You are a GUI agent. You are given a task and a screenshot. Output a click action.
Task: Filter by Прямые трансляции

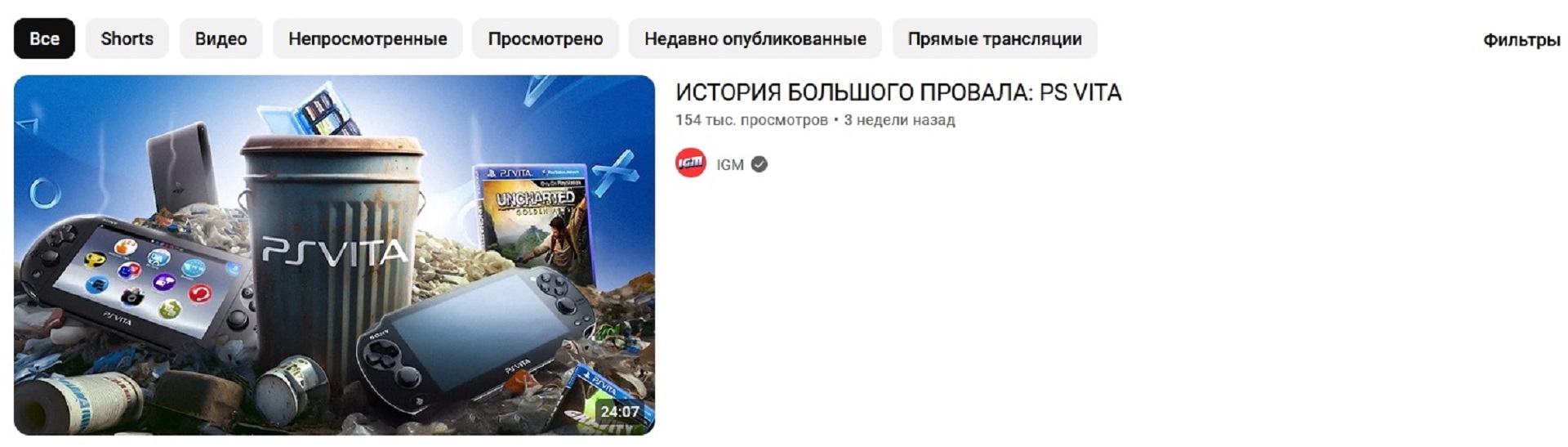995,38
